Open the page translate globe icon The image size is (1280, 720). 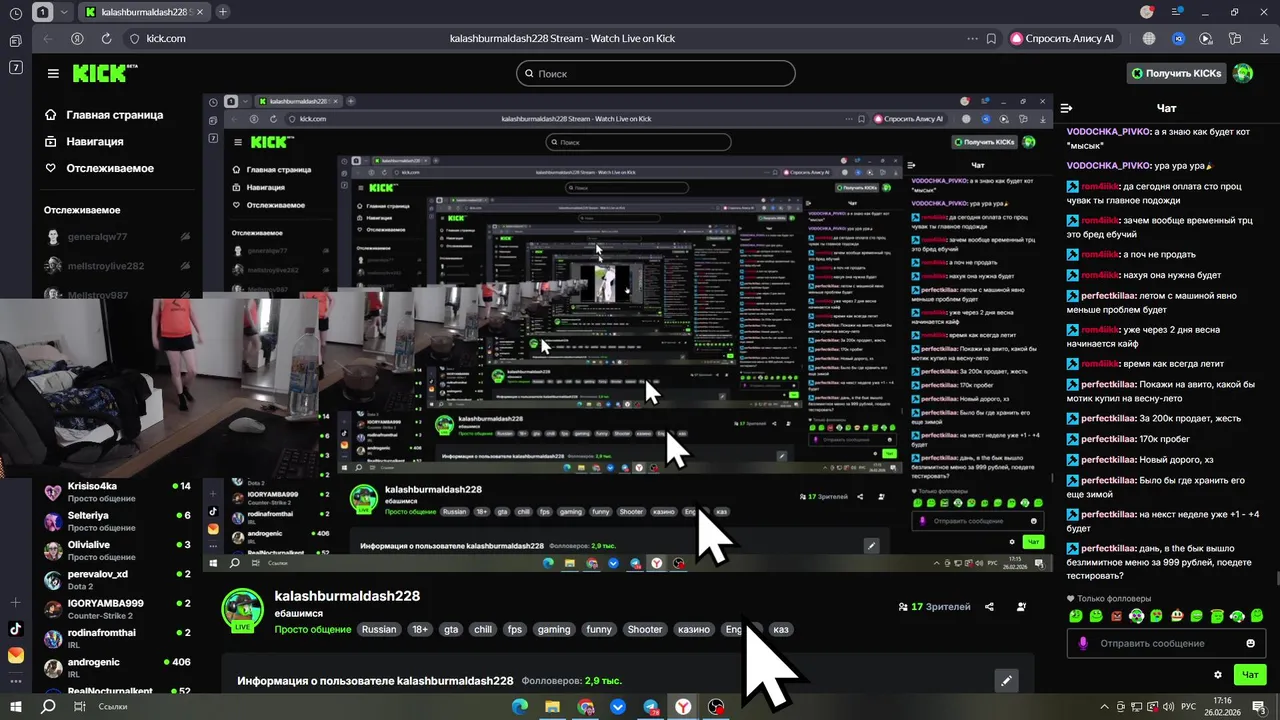pos(1149,39)
